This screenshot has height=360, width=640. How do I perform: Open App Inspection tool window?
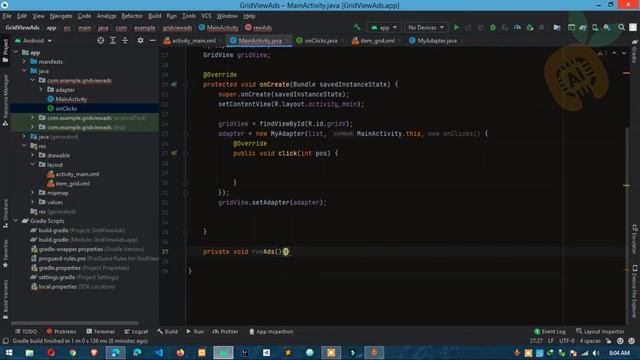(x=271, y=331)
